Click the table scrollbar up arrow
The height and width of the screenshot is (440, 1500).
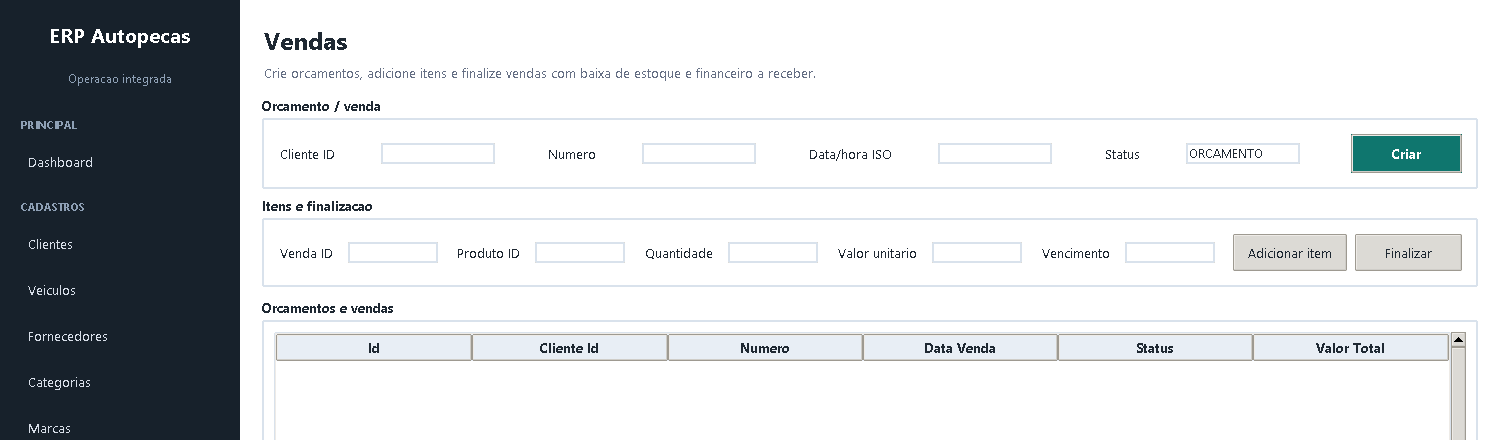pyautogui.click(x=1458, y=340)
